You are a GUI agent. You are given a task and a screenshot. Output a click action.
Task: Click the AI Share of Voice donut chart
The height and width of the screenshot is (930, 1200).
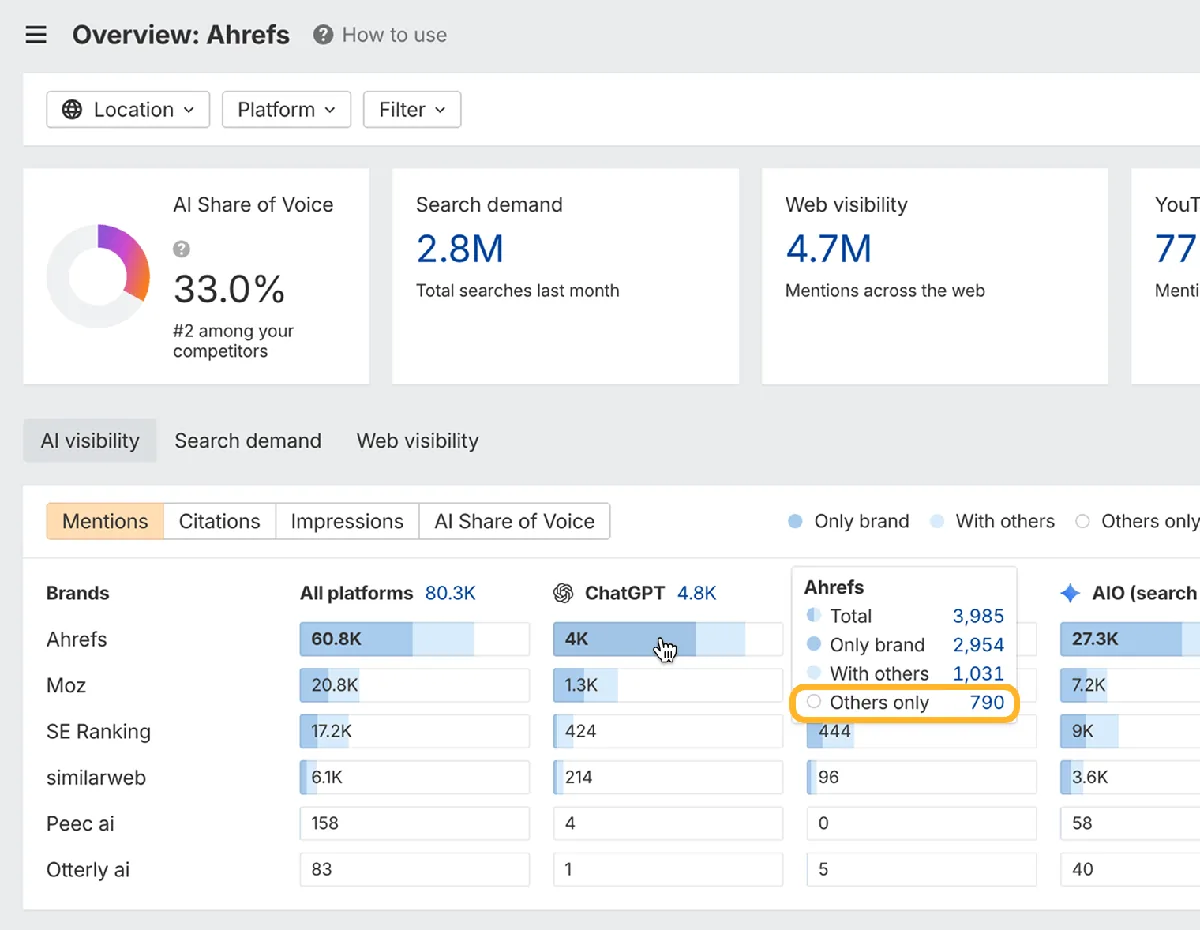(x=98, y=276)
